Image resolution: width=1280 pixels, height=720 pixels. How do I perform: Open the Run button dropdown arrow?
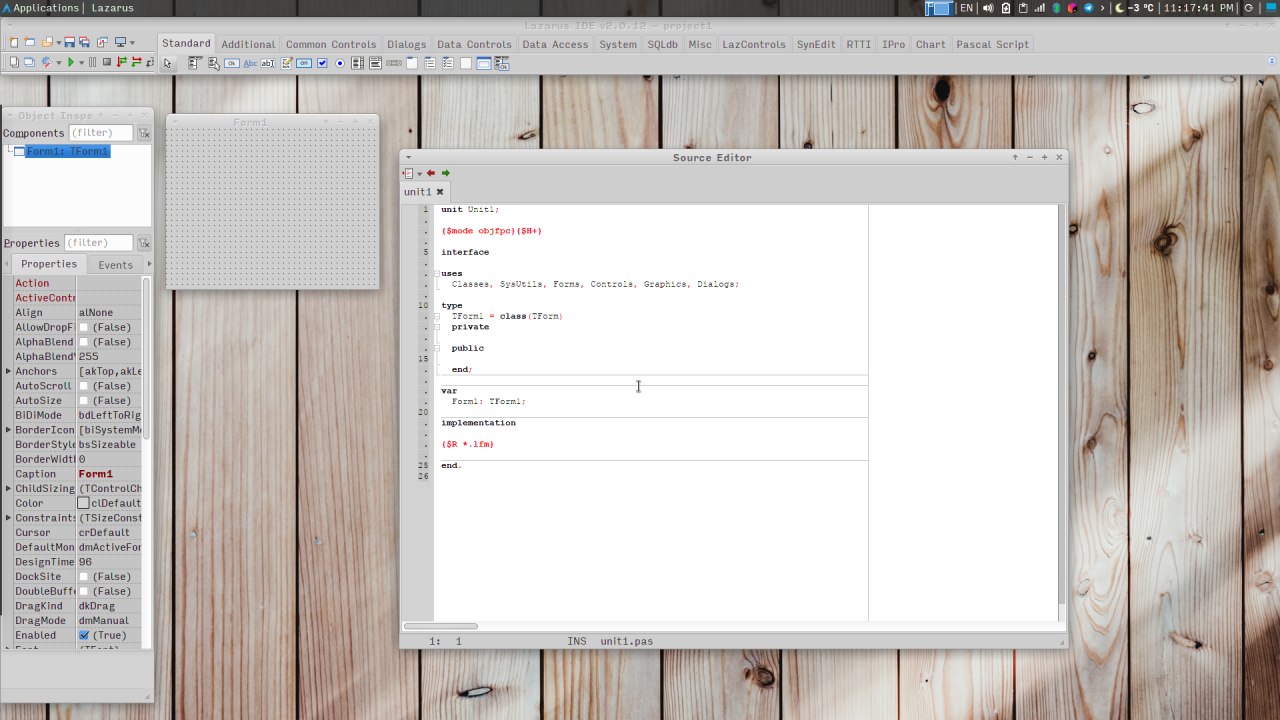[81, 63]
